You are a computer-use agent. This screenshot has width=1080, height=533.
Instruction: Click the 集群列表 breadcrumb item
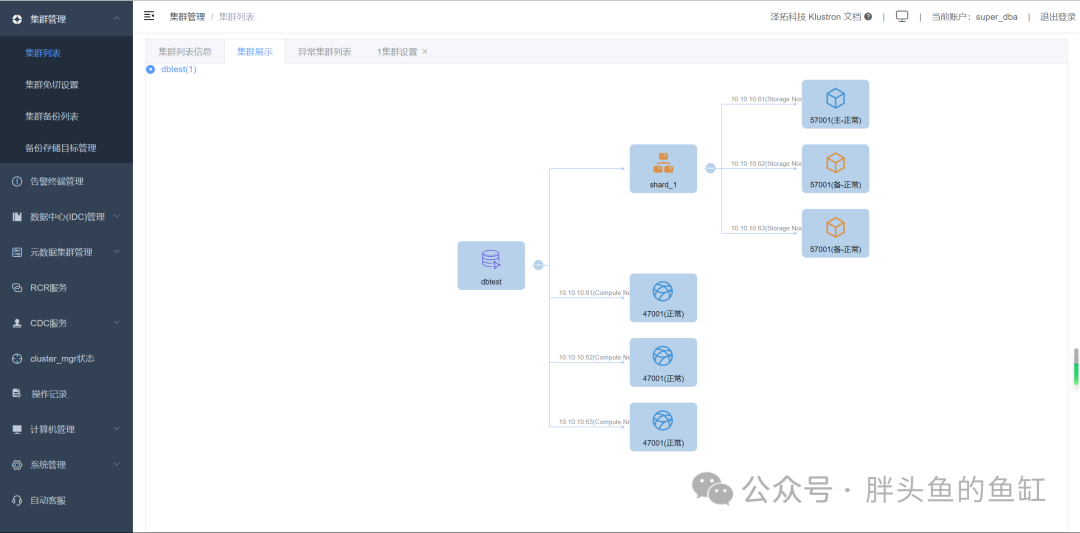point(236,17)
